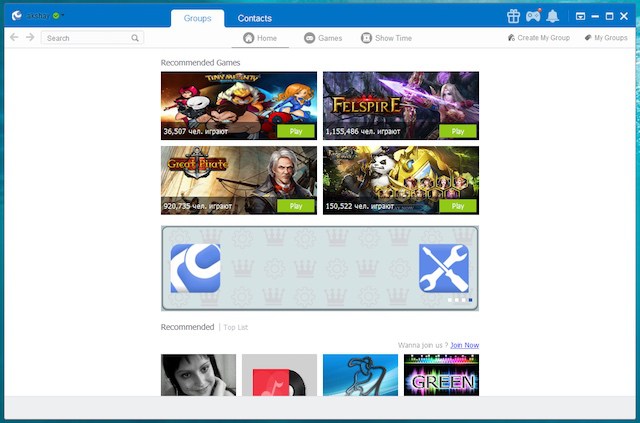
Task: Select the Games section tab
Action: click(323, 38)
